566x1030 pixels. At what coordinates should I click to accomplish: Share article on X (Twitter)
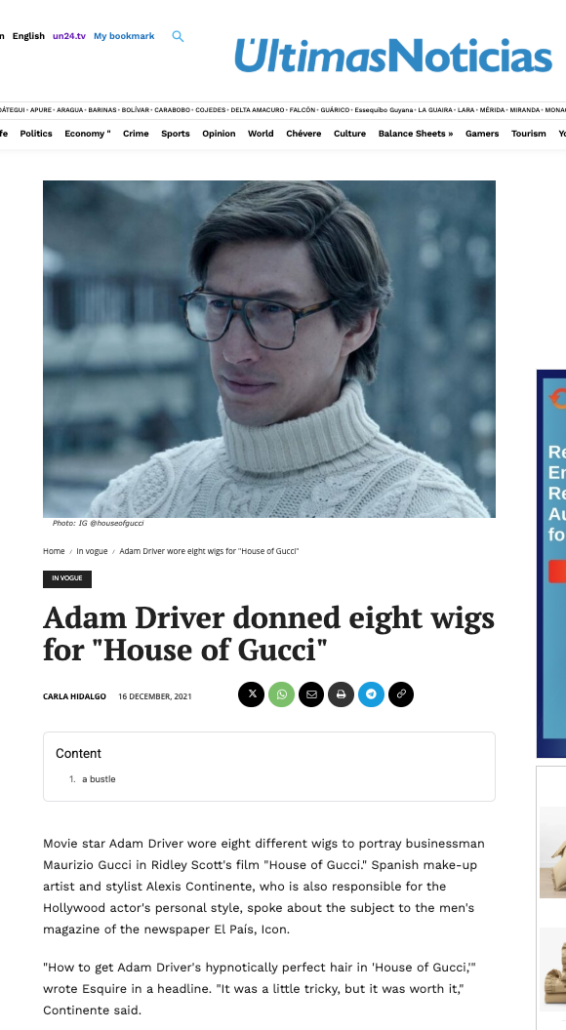(x=251, y=694)
